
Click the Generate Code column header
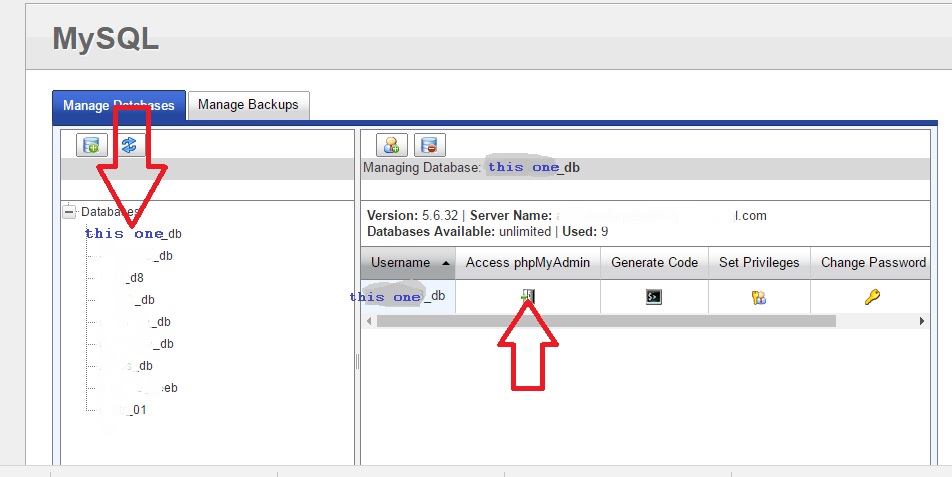(654, 263)
